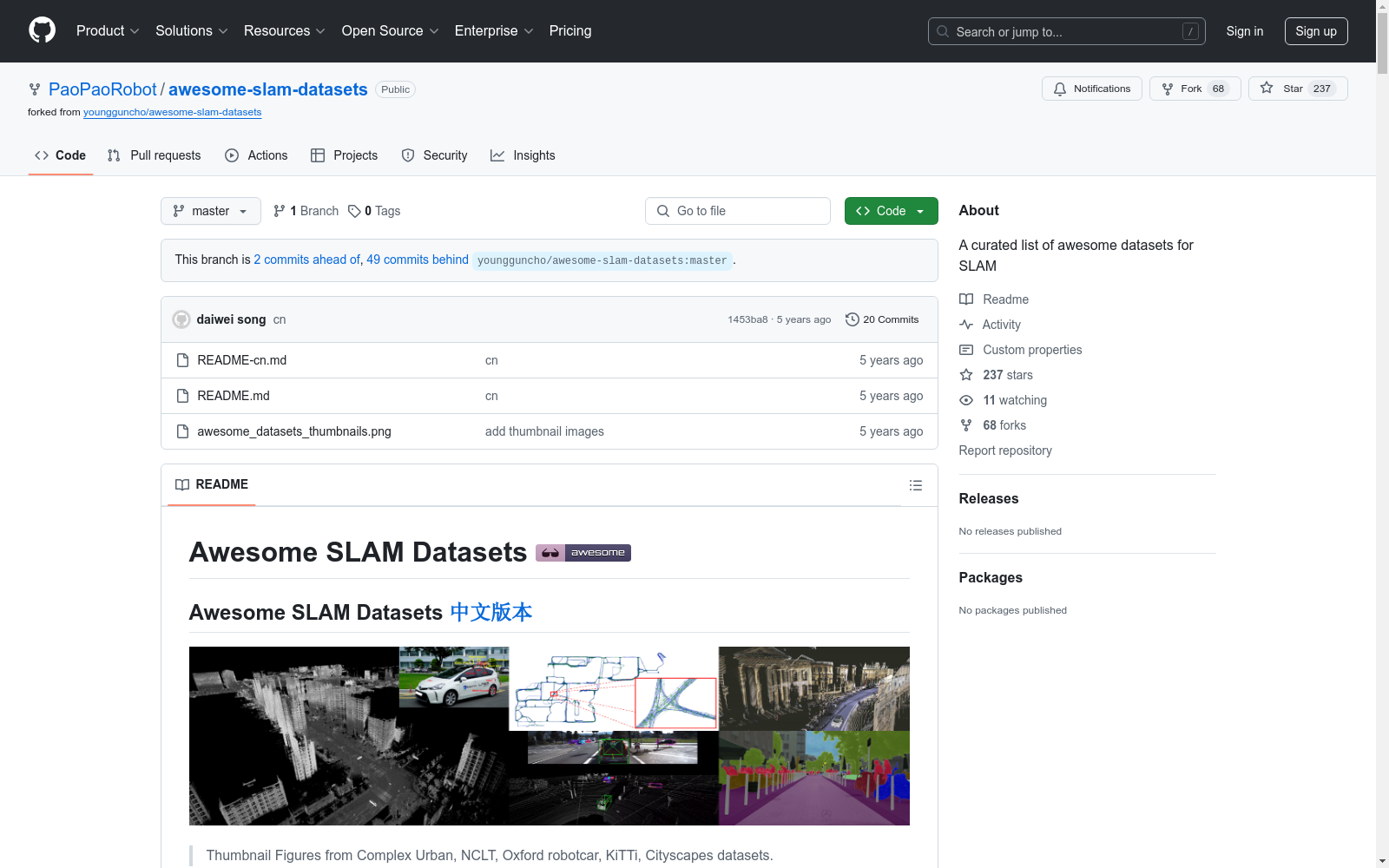Image resolution: width=1389 pixels, height=868 pixels.
Task: Click 'add thumbnail images' commit message
Action: [x=544, y=431]
